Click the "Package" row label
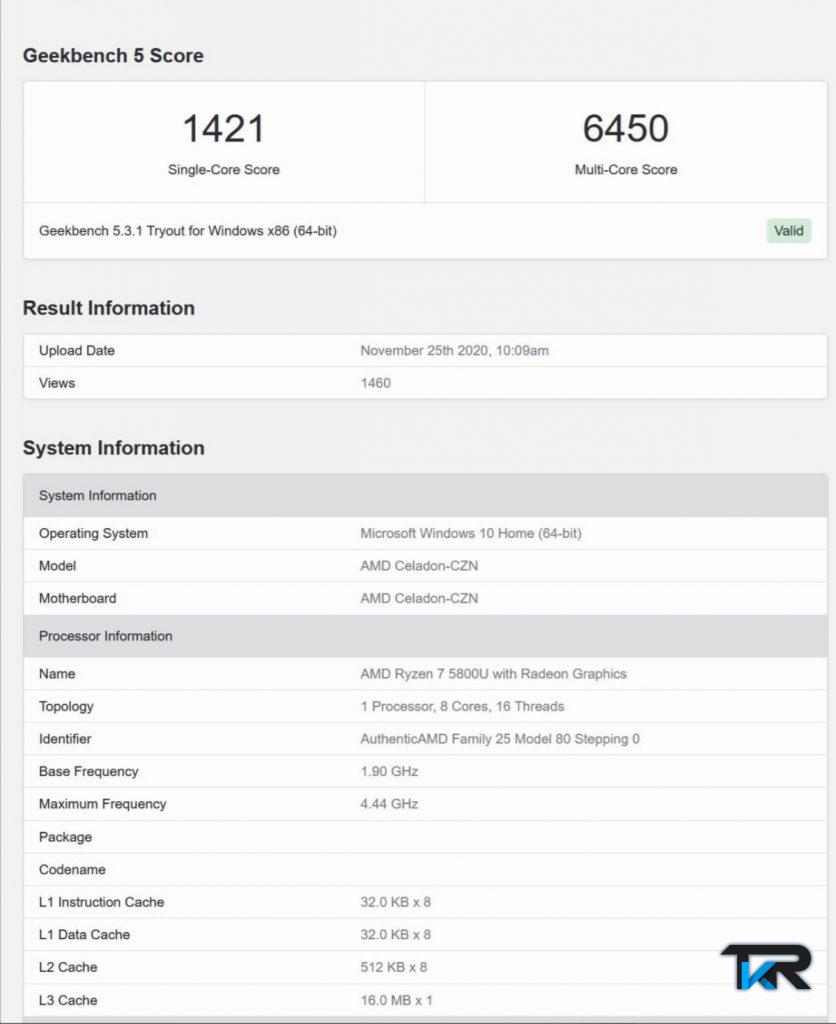This screenshot has width=836, height=1024. coord(65,837)
